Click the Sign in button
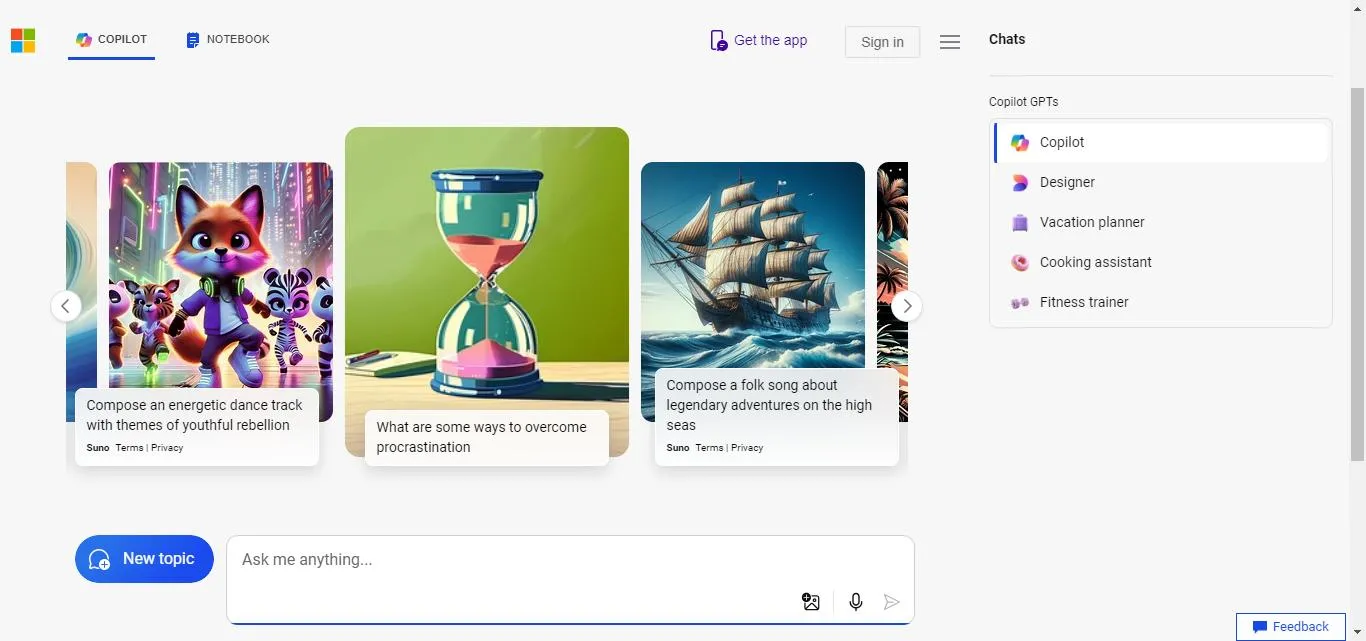This screenshot has width=1366, height=641. coord(882,42)
